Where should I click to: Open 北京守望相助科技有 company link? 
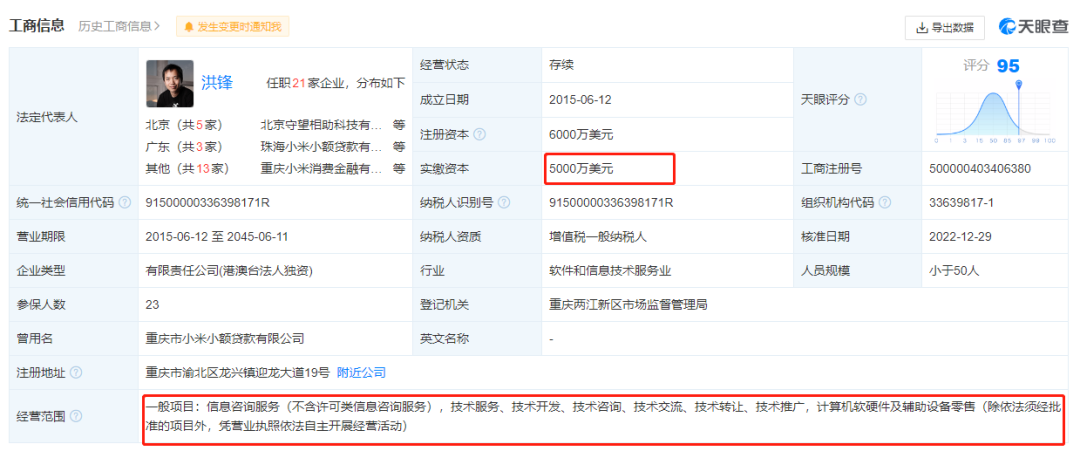(x=321, y=126)
